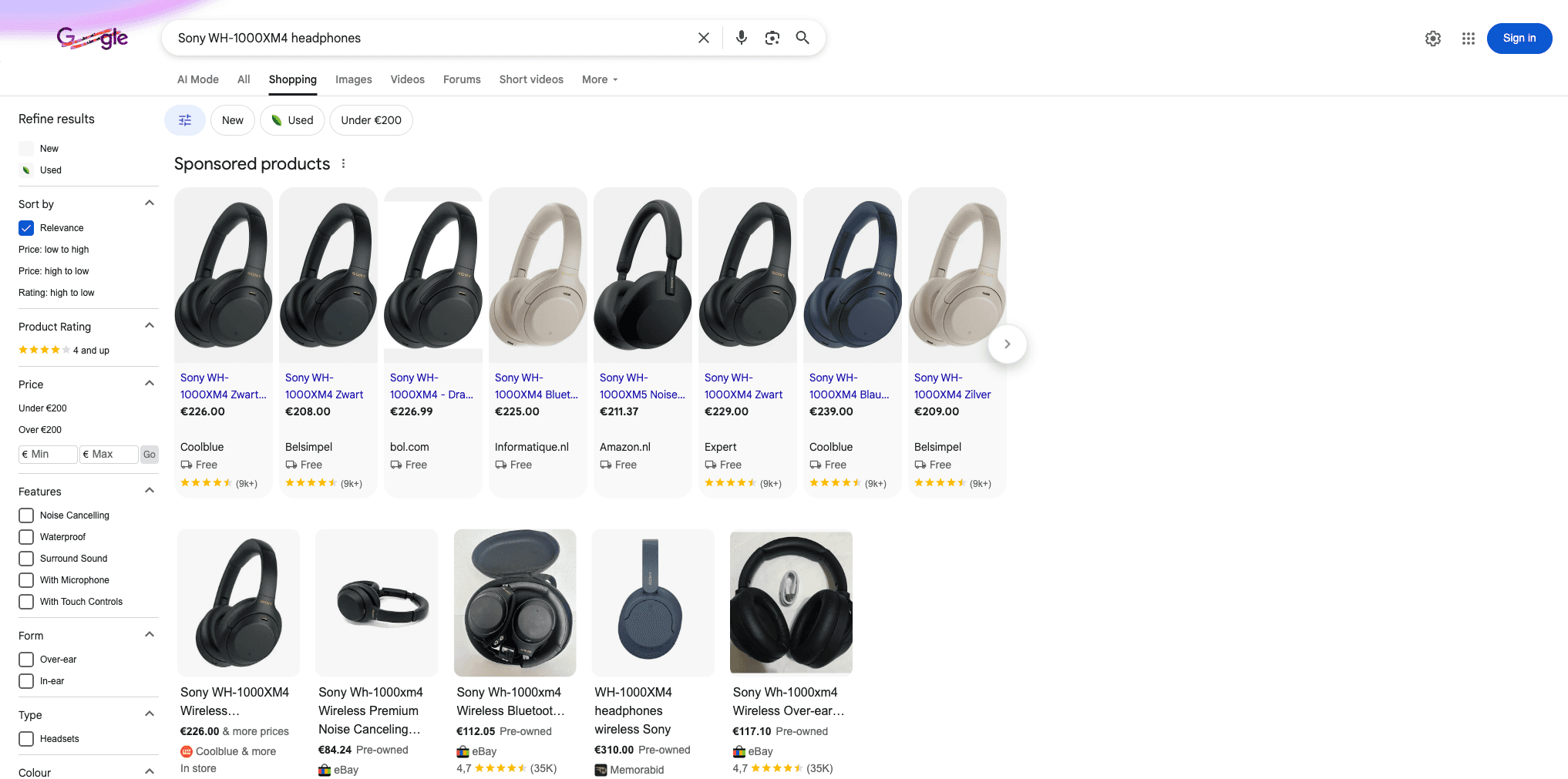Open the Google apps grid icon
This screenshot has height=779, width=1568.
point(1469,38)
